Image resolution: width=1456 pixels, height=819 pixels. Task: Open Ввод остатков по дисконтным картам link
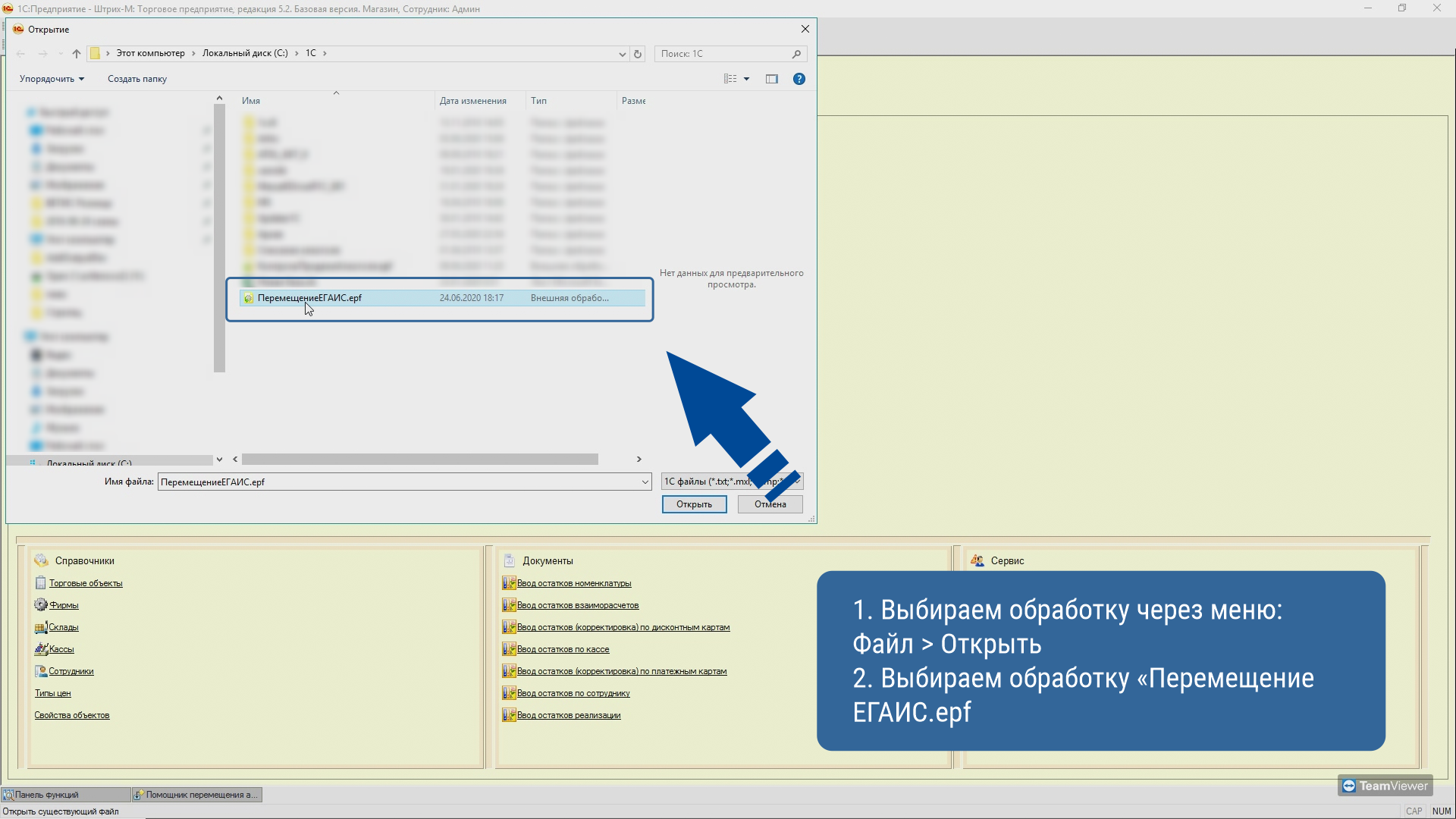coord(623,628)
